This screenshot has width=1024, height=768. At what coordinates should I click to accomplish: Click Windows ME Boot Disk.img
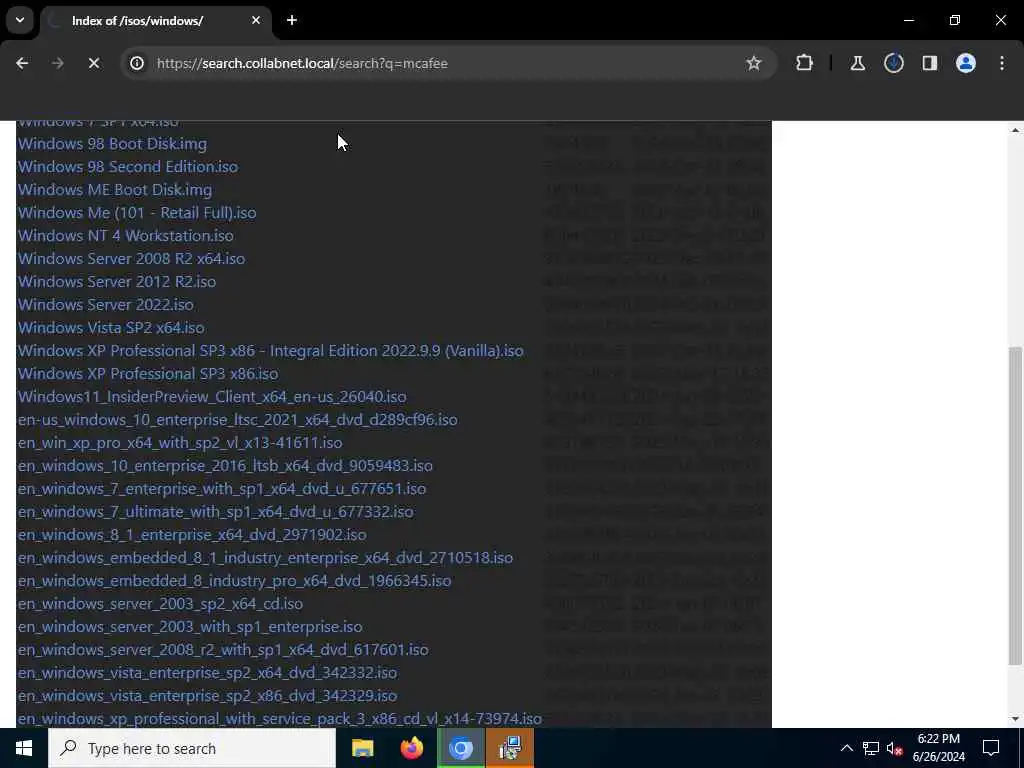click(x=115, y=189)
